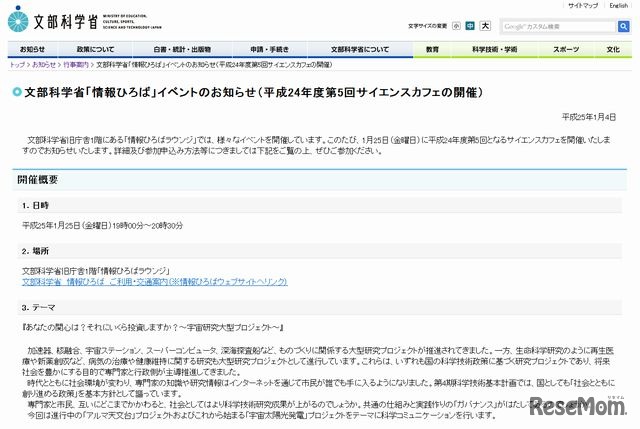
Task: Click the 2. 場所 heading
Action: pyautogui.click(x=35, y=251)
